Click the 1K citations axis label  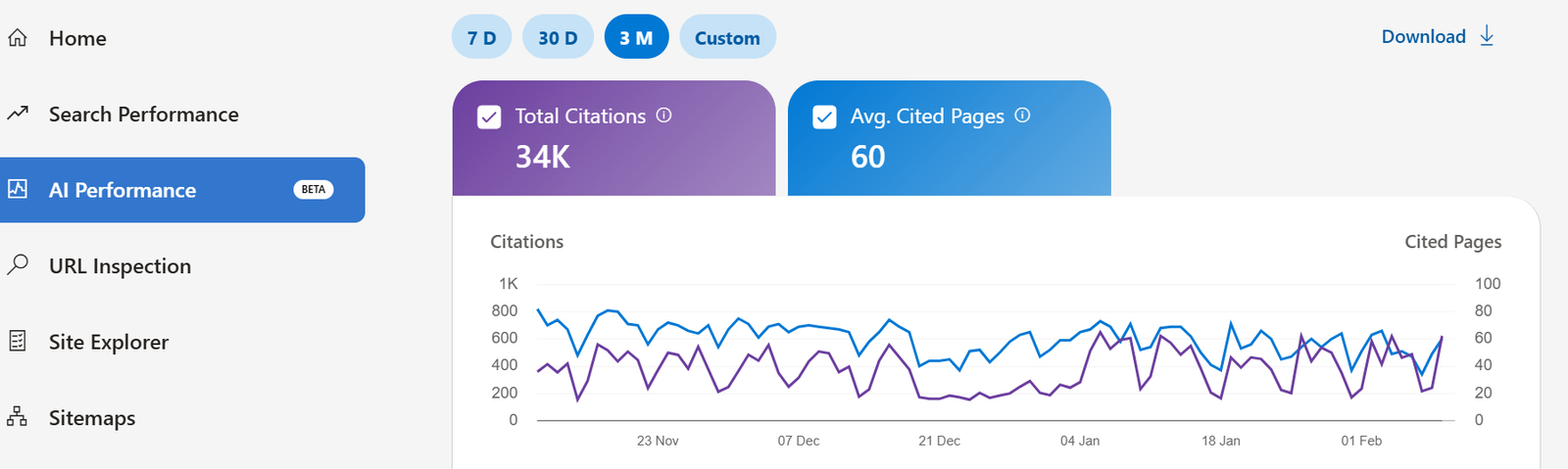[509, 283]
